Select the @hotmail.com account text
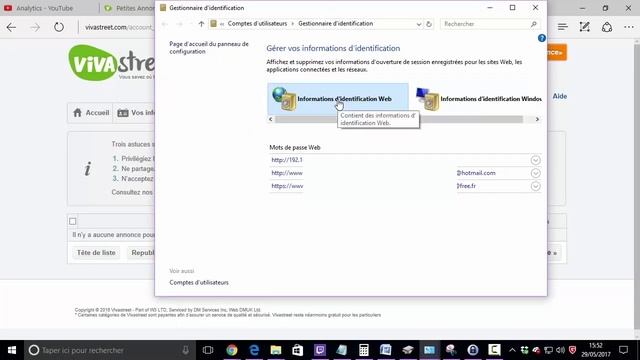 tap(476, 173)
